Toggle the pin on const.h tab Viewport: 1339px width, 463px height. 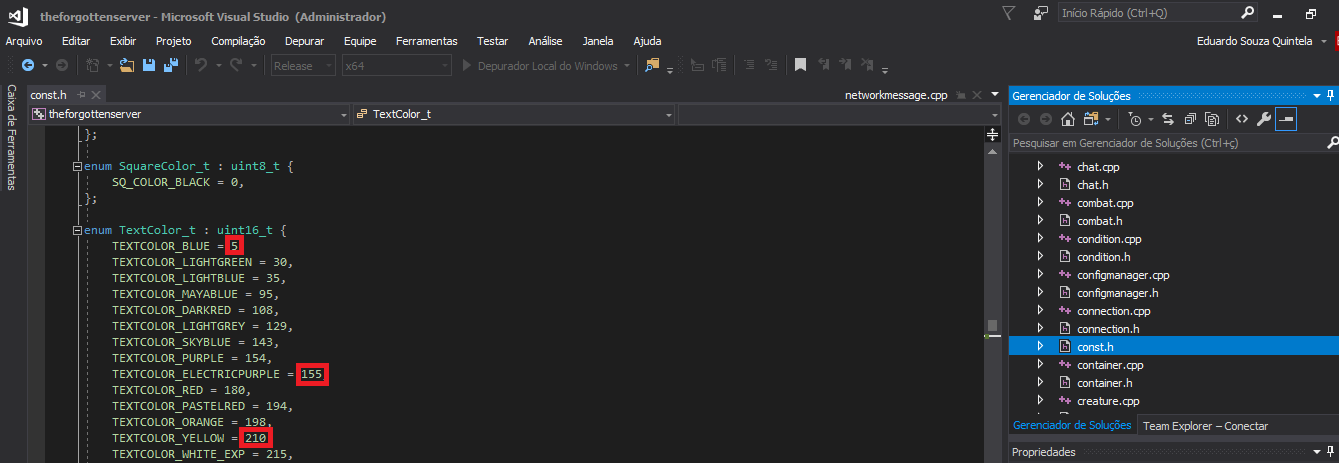pyautogui.click(x=82, y=95)
